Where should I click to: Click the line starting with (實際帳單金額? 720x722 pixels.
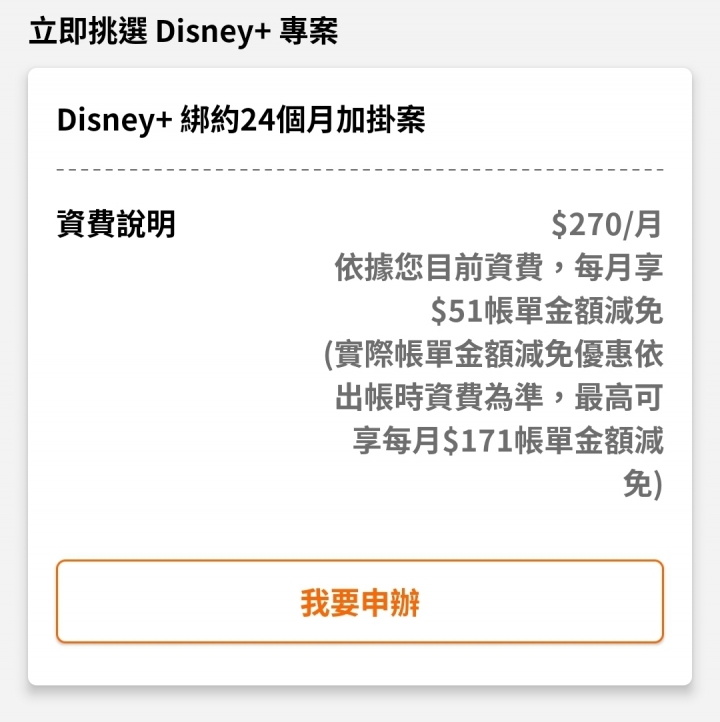click(x=494, y=355)
